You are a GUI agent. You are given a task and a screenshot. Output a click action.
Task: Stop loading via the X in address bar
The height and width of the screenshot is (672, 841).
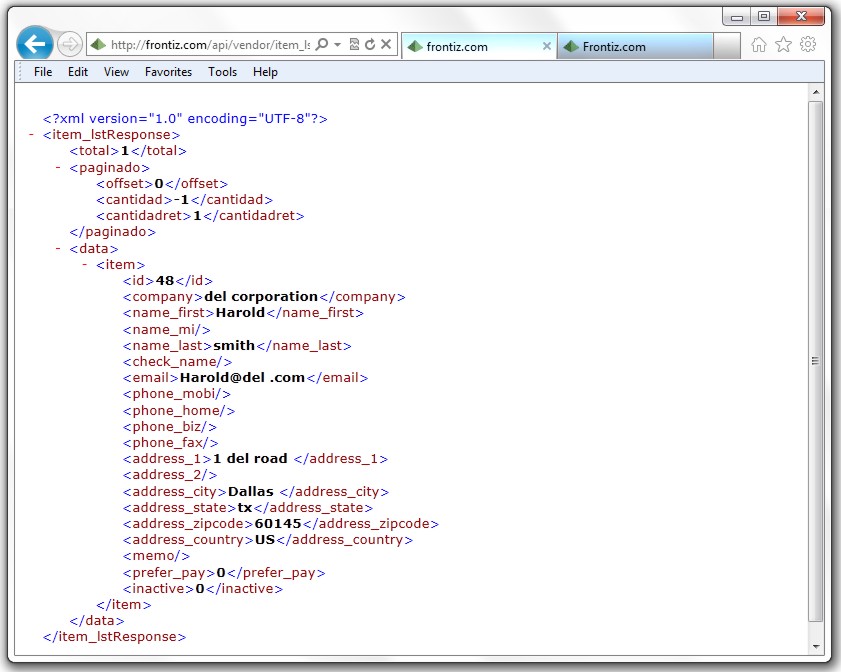point(386,44)
